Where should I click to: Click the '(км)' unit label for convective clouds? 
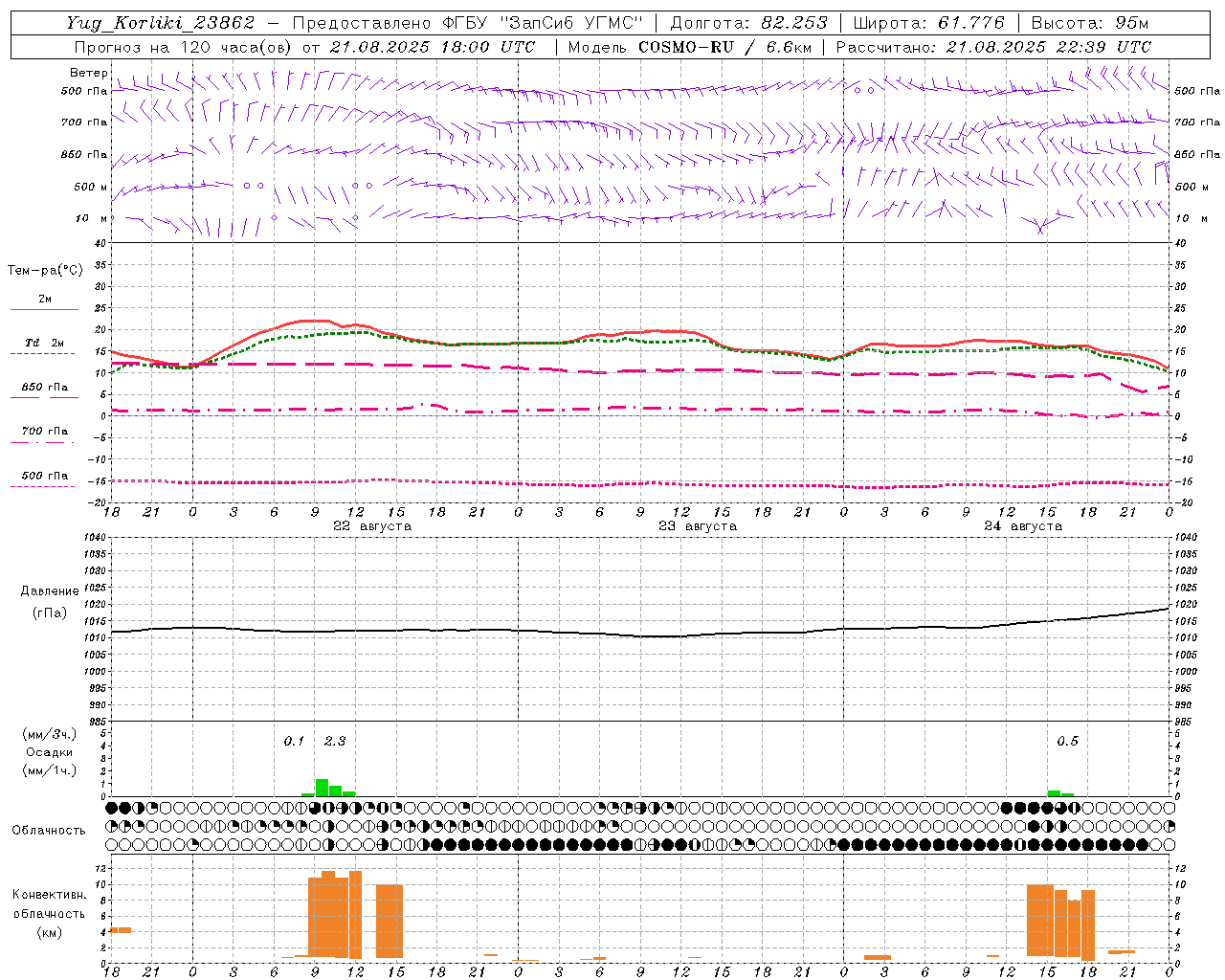50,931
